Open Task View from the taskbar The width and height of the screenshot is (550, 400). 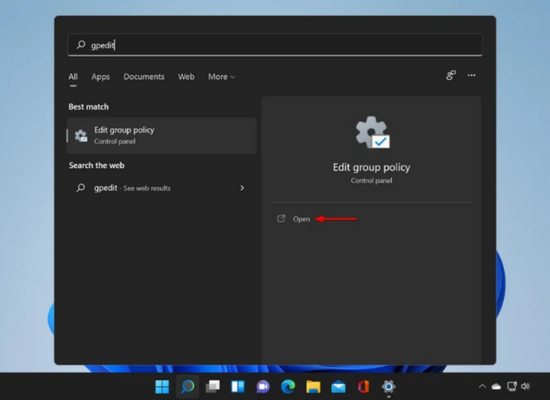pos(213,387)
